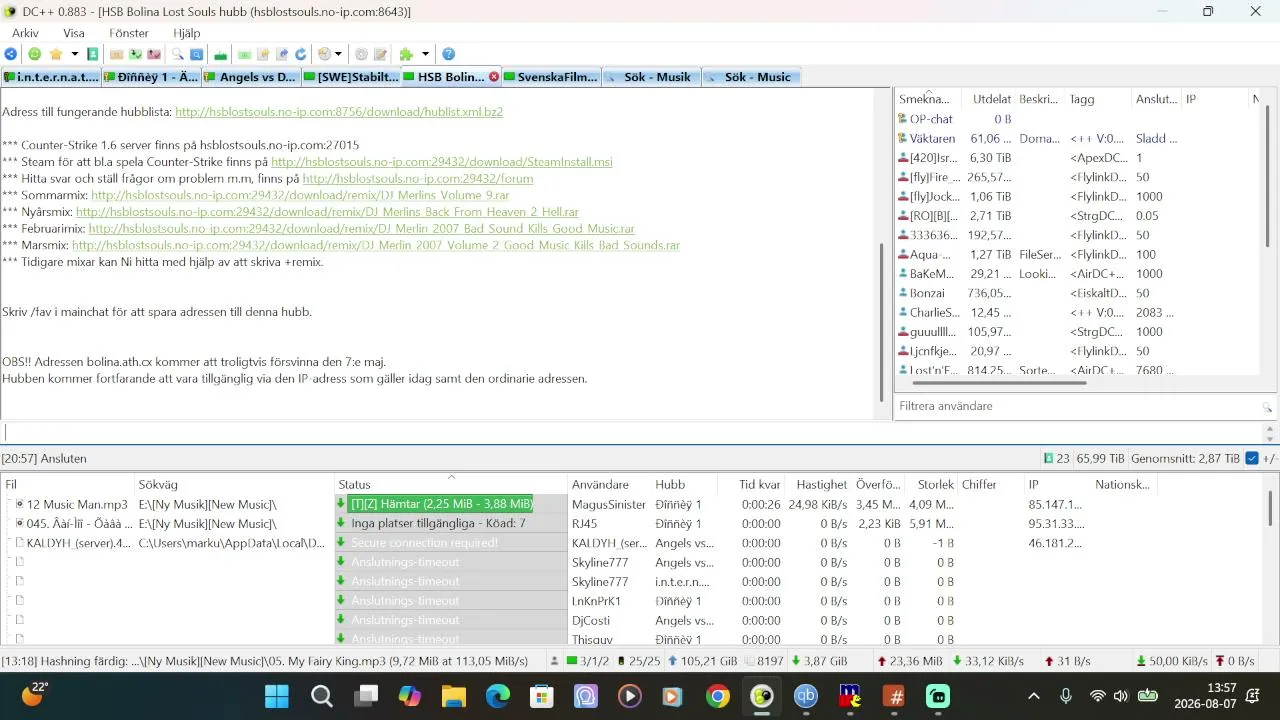The width and height of the screenshot is (1280, 720).
Task: Click the 0 B/s upload limit status item
Action: (1235, 661)
